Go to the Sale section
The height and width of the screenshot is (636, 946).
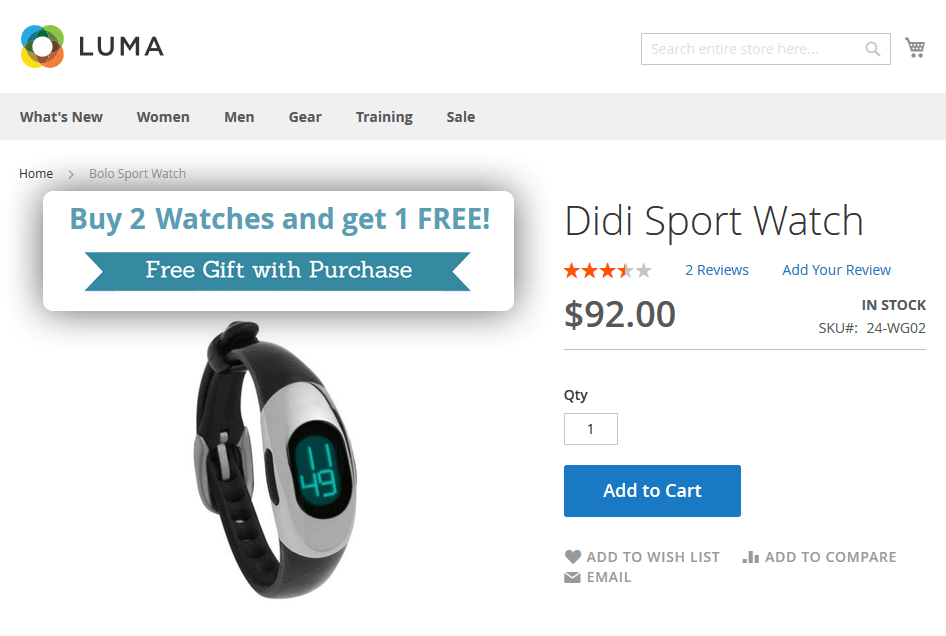(460, 117)
